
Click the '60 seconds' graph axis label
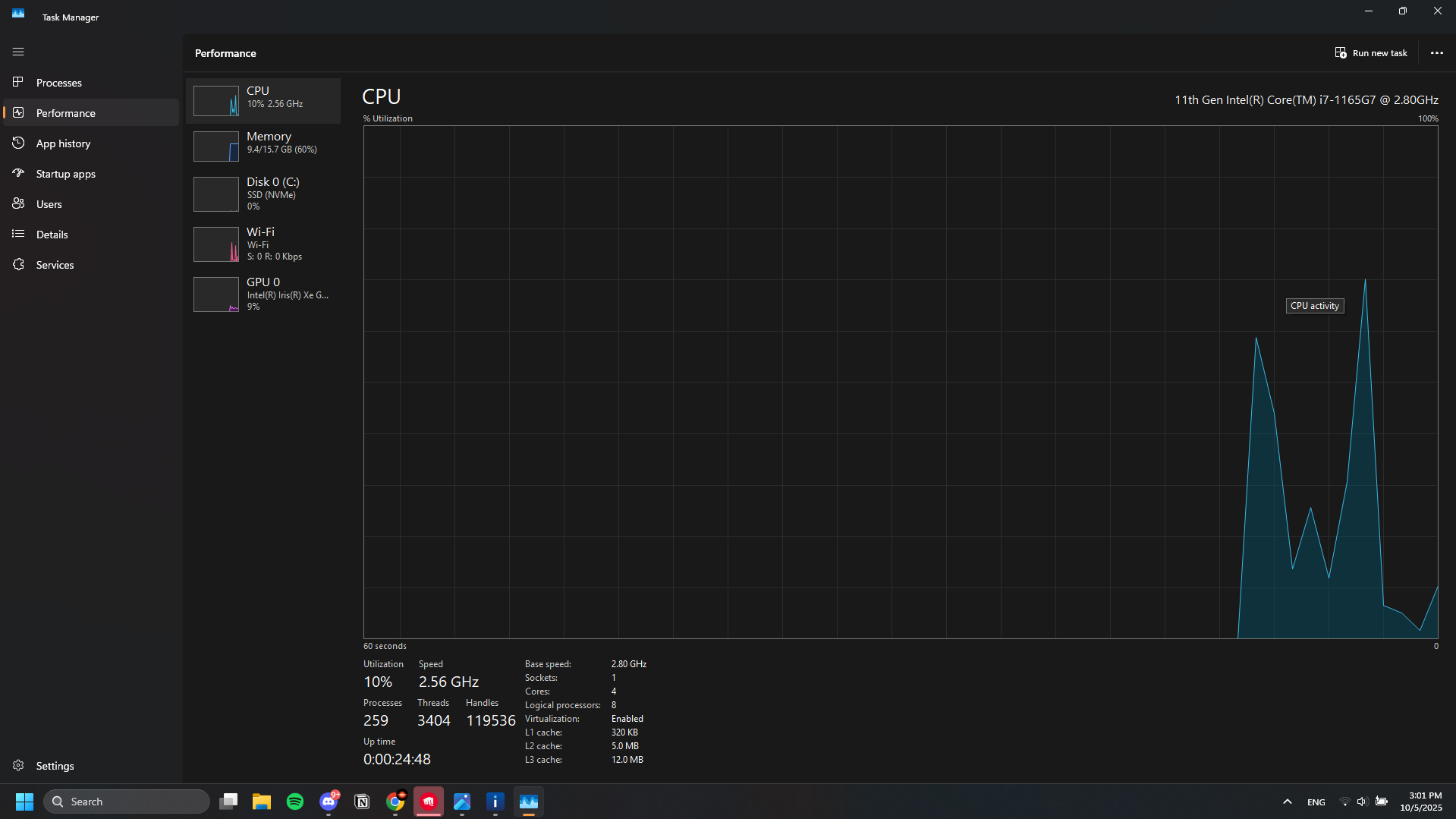tap(385, 646)
